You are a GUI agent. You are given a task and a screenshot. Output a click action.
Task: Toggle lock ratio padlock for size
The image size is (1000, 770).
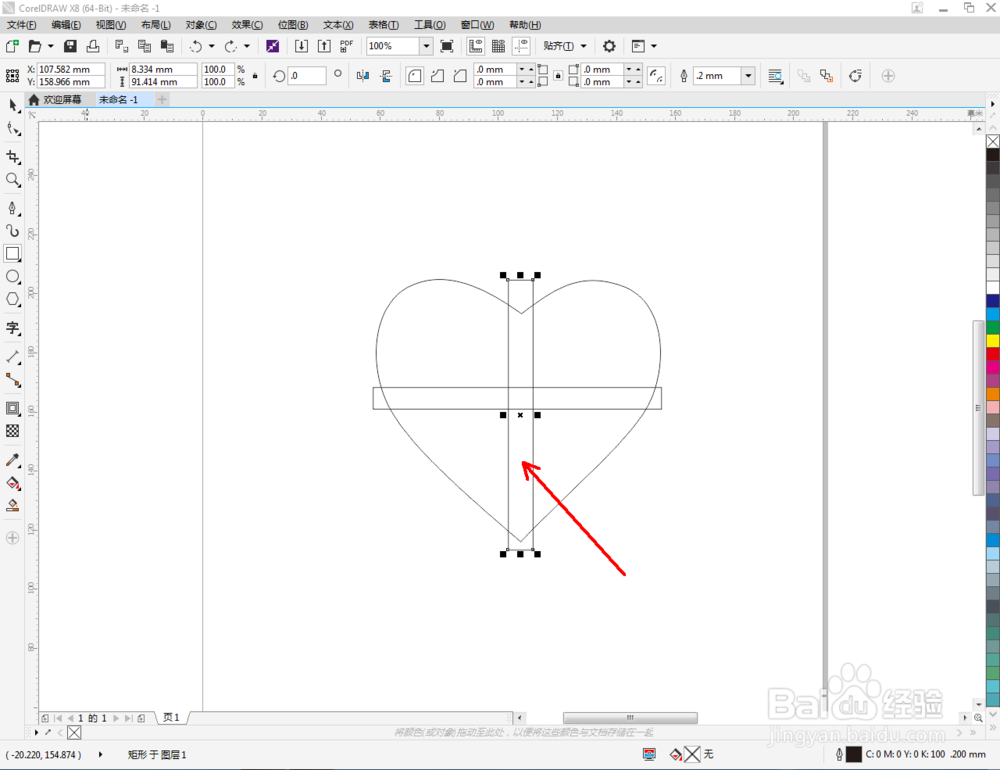pos(255,76)
